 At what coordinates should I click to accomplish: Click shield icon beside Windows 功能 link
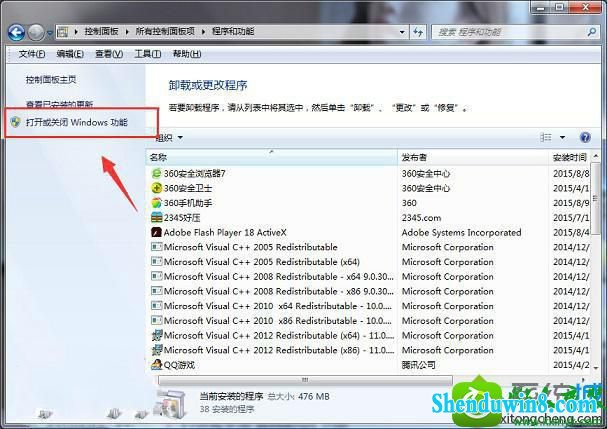pos(15,122)
